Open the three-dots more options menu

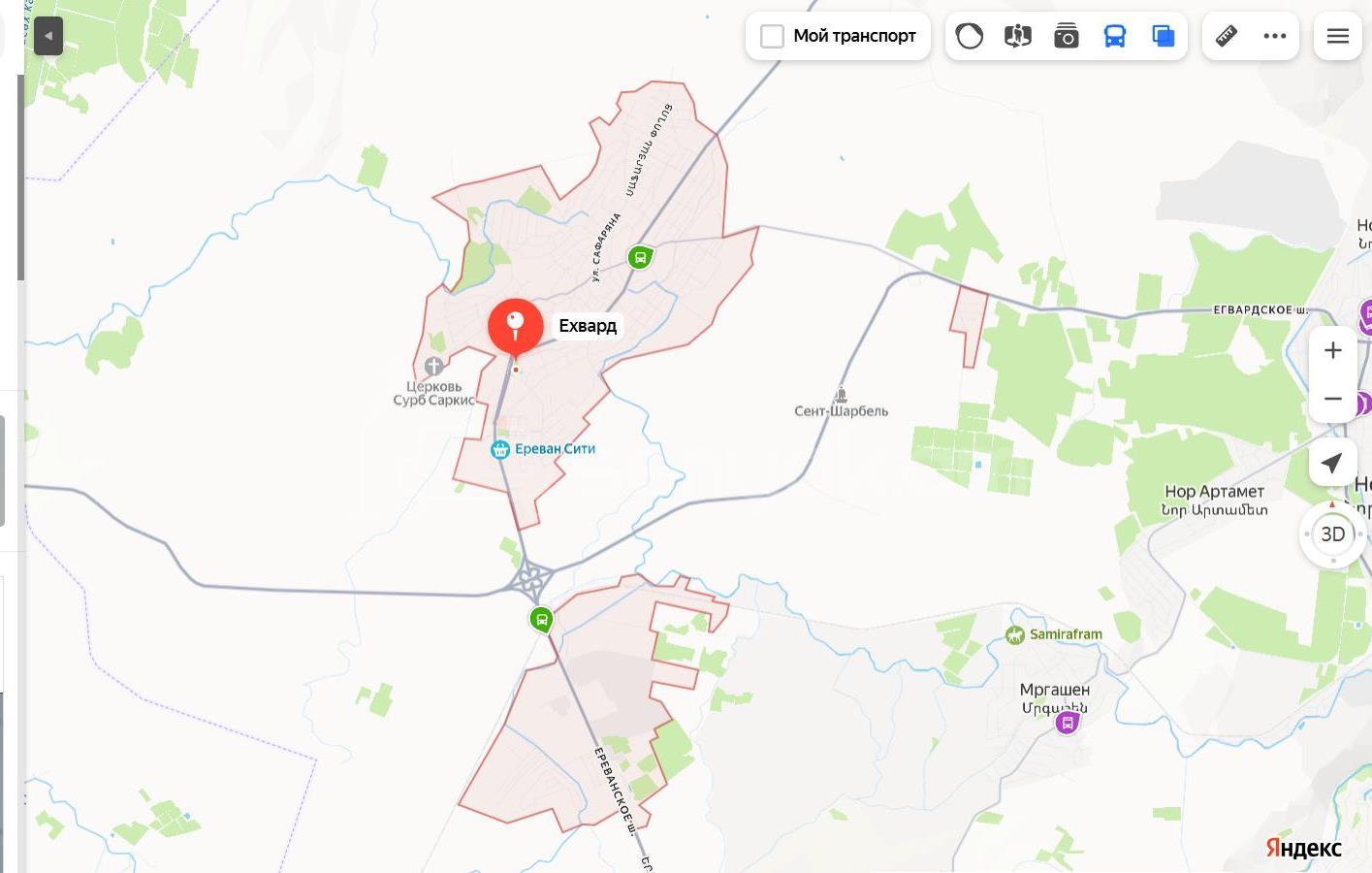(1275, 37)
